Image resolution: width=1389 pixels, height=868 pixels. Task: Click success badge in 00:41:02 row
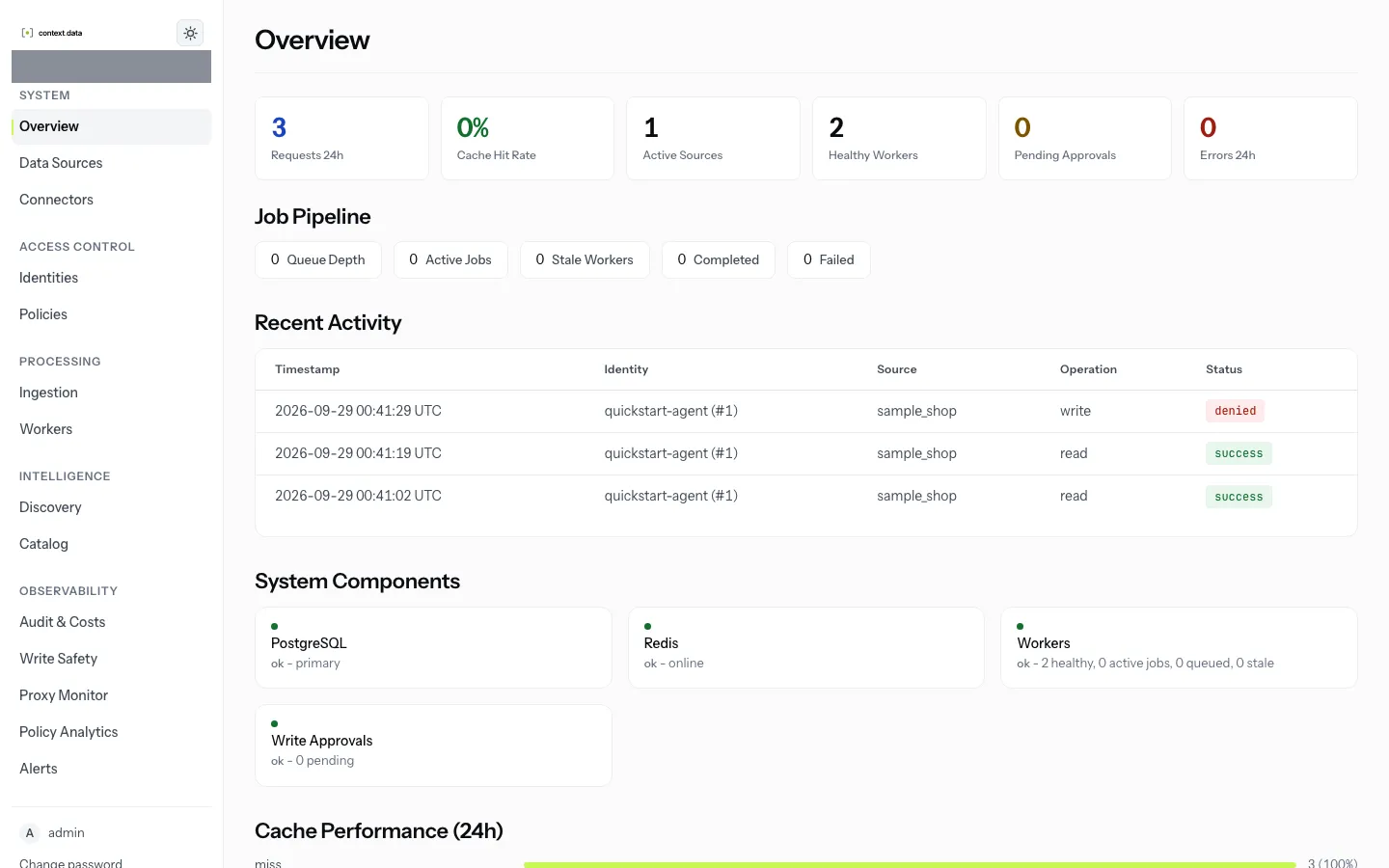click(1239, 497)
